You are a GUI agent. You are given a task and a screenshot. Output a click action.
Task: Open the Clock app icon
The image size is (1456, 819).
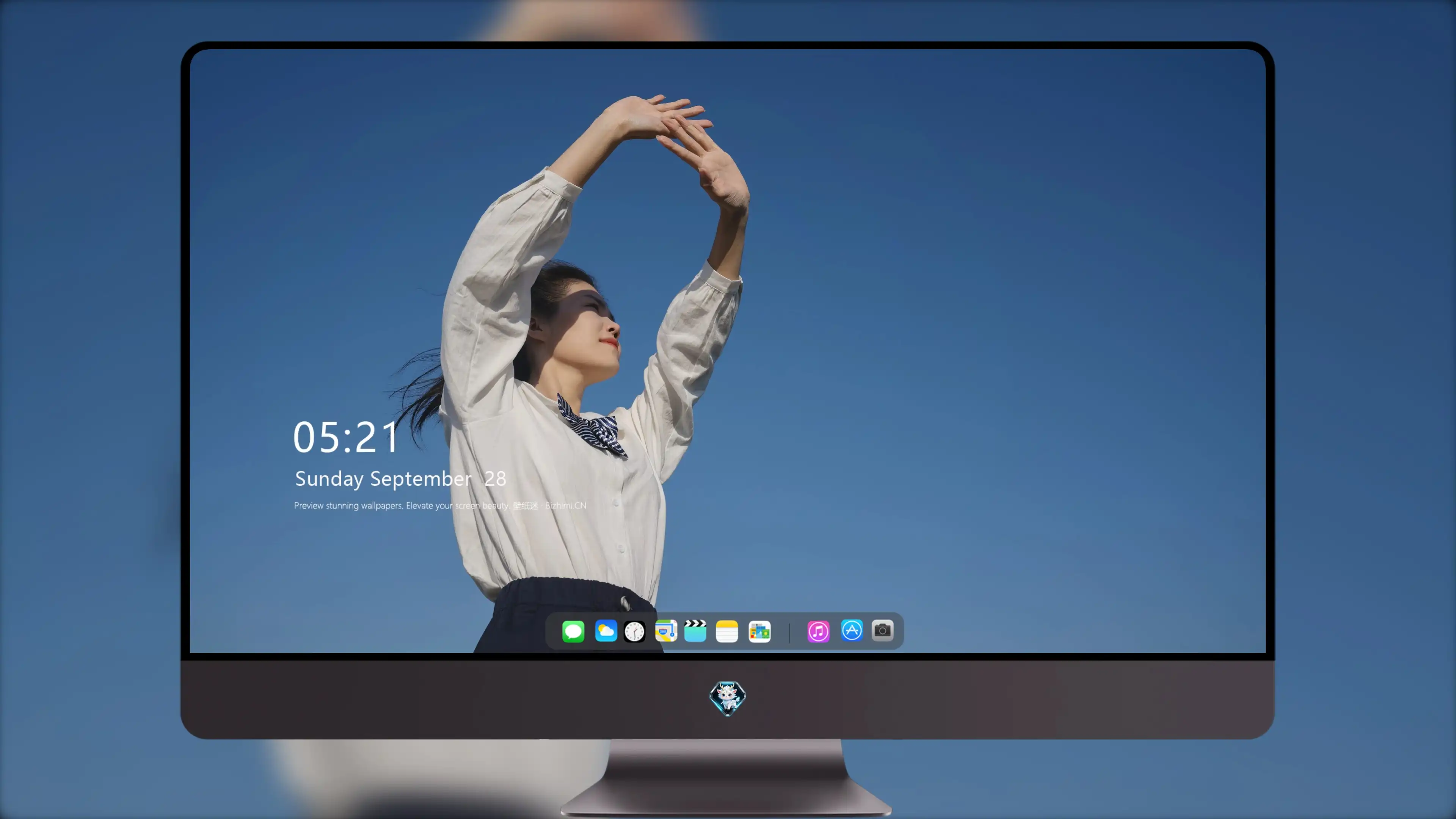tap(634, 631)
